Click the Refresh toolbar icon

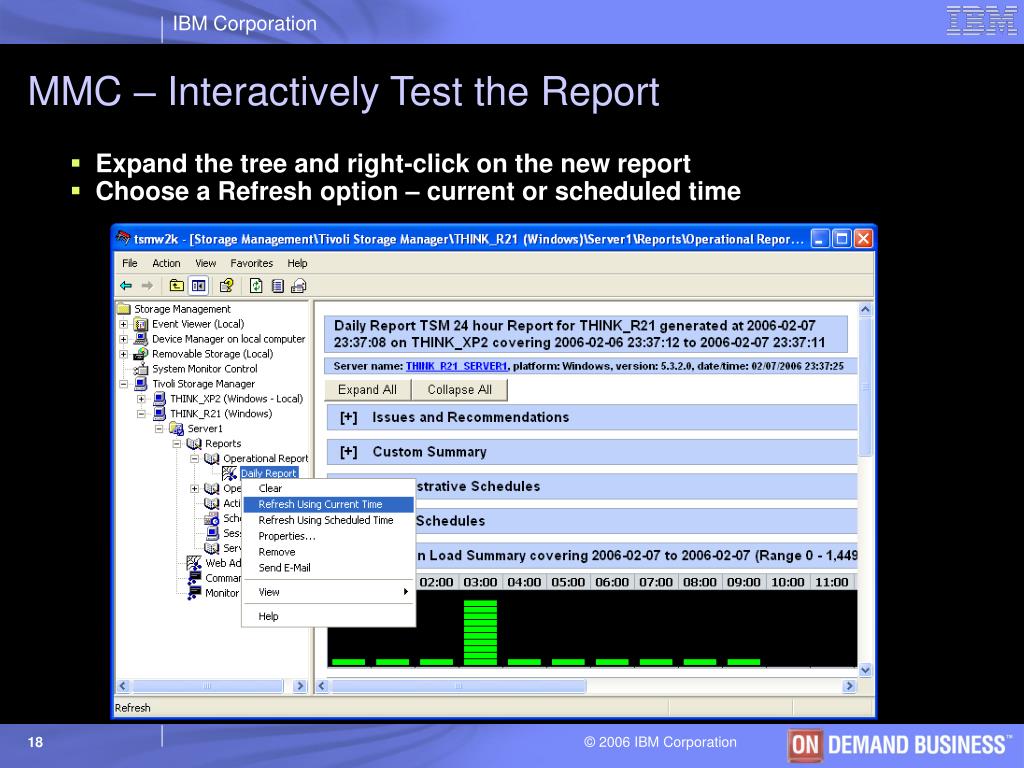tap(256, 285)
